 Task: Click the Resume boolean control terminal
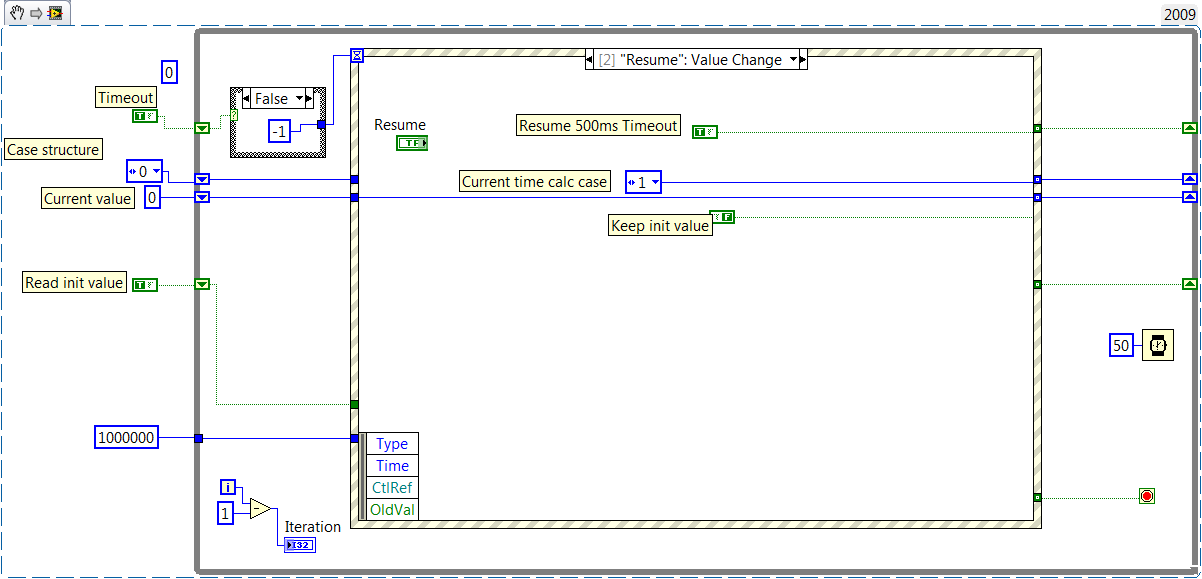tap(412, 144)
